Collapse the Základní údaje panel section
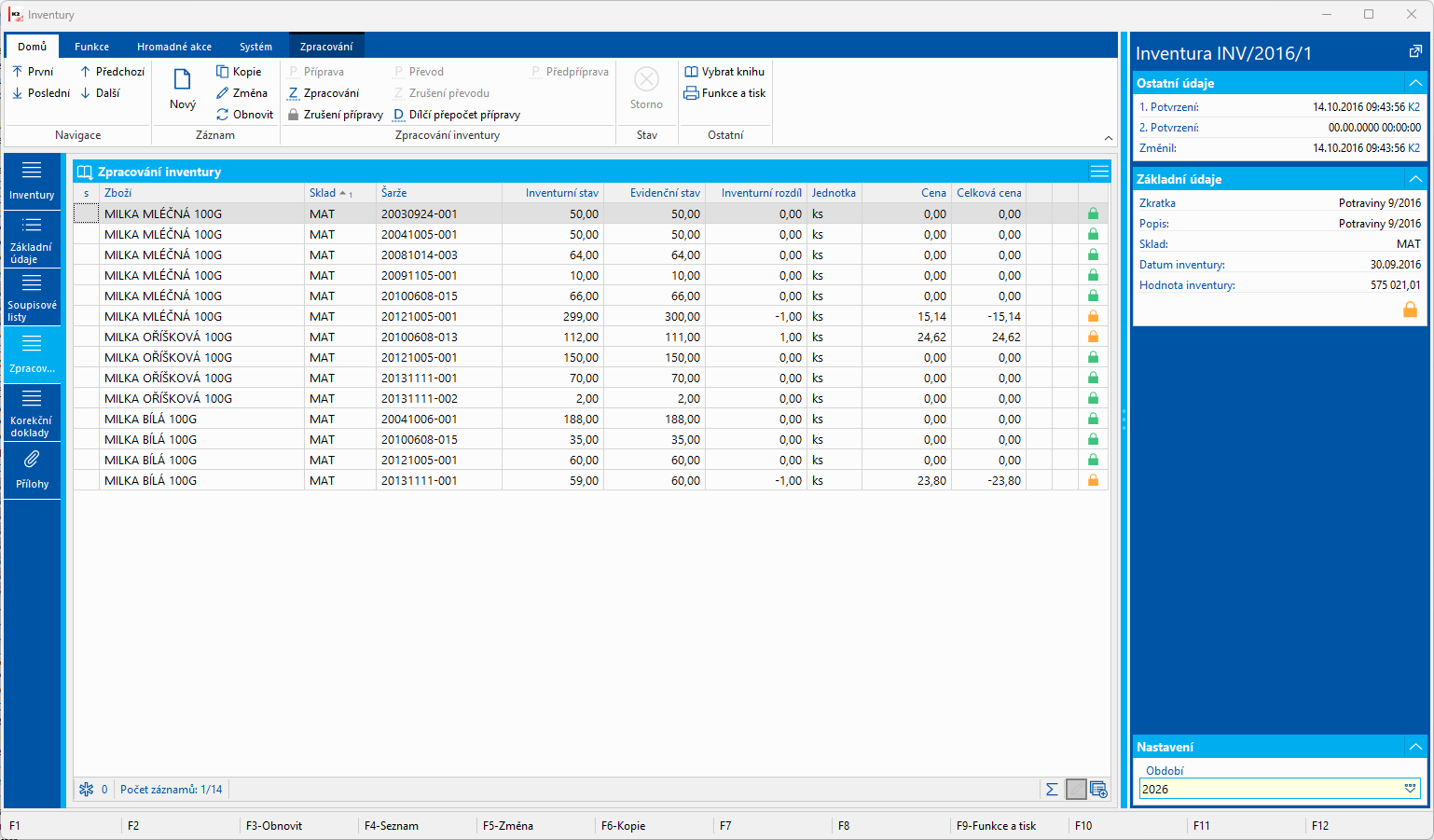The width and height of the screenshot is (1434, 840). point(1415,179)
